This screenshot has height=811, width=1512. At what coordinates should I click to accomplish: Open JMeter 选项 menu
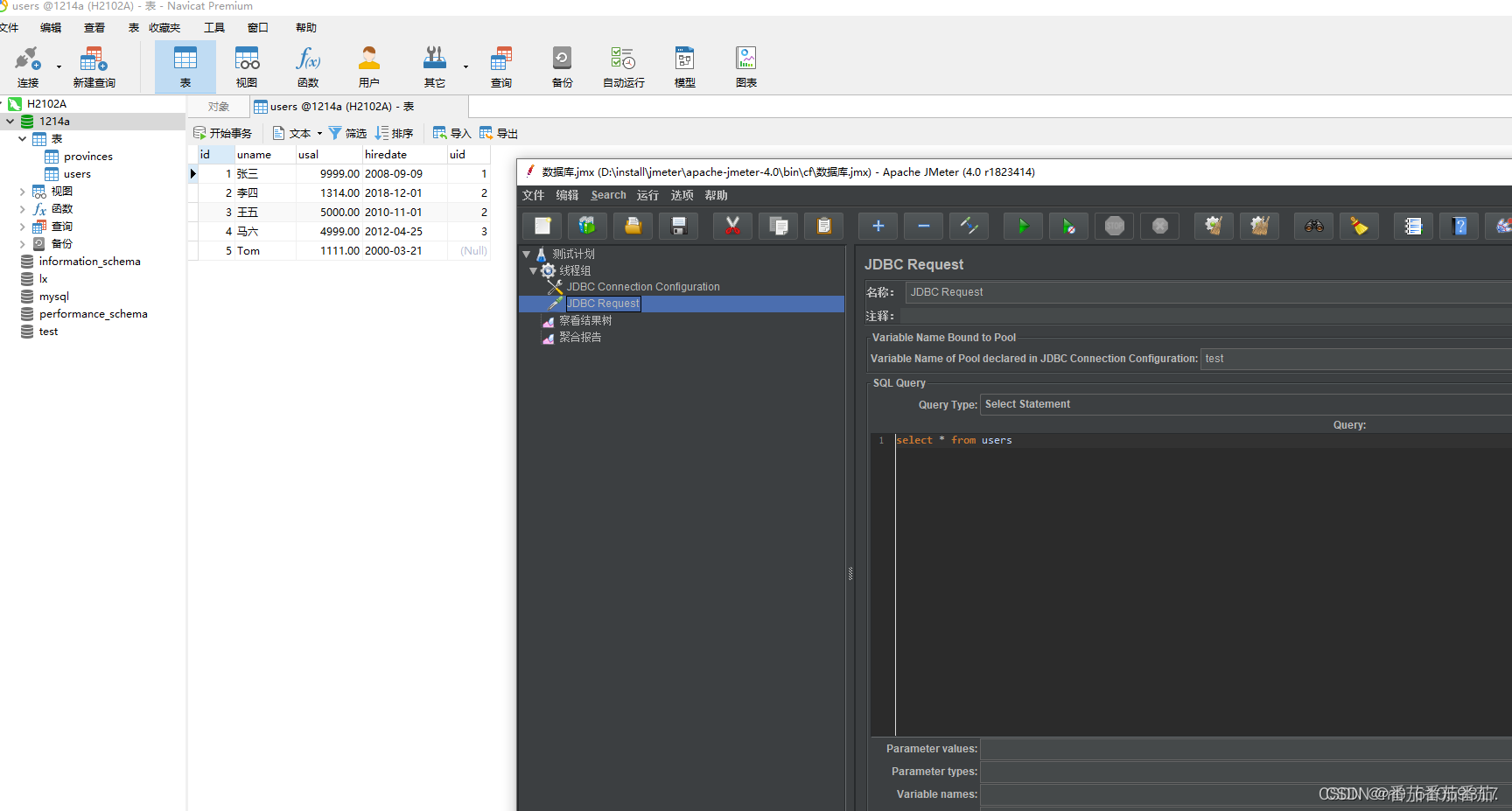pyautogui.click(x=682, y=195)
